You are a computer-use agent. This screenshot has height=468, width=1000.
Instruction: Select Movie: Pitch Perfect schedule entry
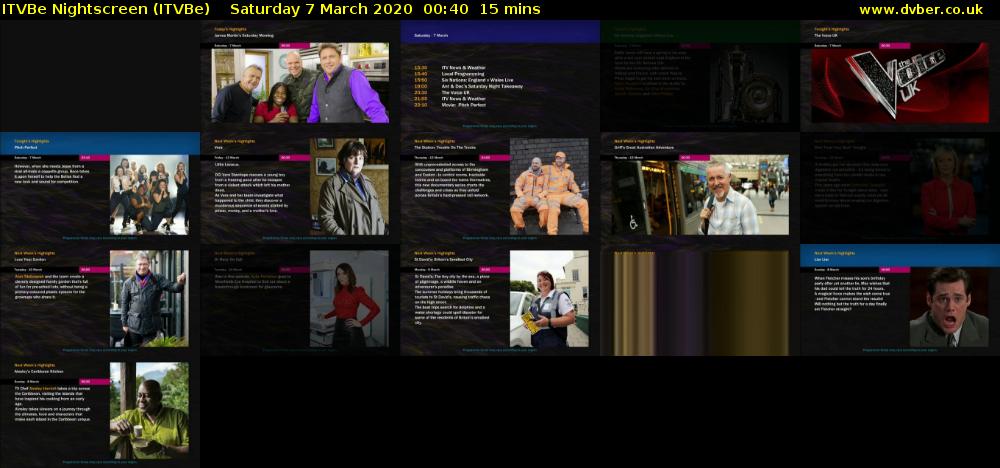coord(450,105)
